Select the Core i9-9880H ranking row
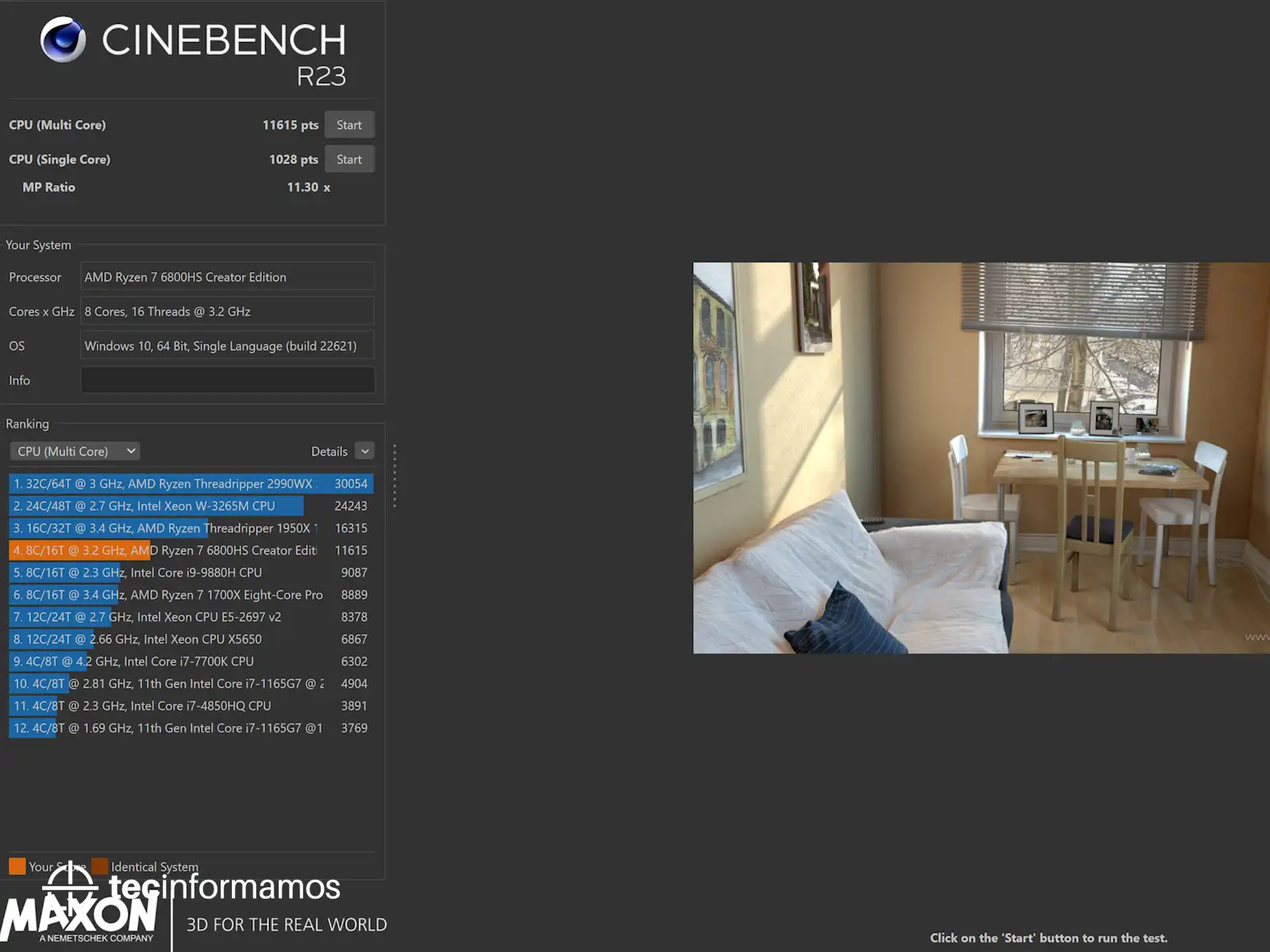Viewport: 1270px width, 952px height. coord(190,573)
